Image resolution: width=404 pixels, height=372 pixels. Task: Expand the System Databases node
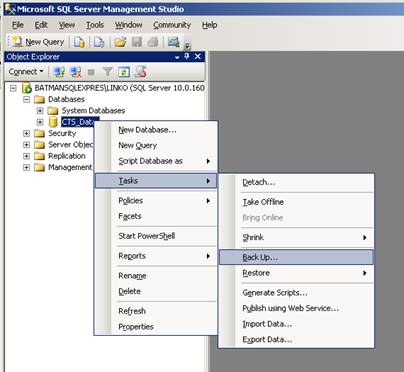point(40,111)
